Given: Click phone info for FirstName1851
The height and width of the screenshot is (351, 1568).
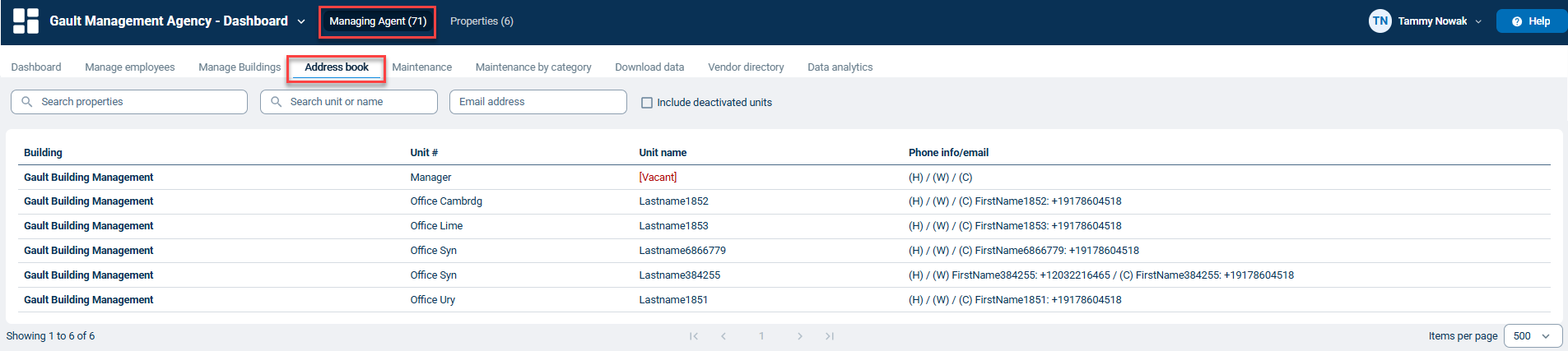Looking at the screenshot, I should point(1015,300).
